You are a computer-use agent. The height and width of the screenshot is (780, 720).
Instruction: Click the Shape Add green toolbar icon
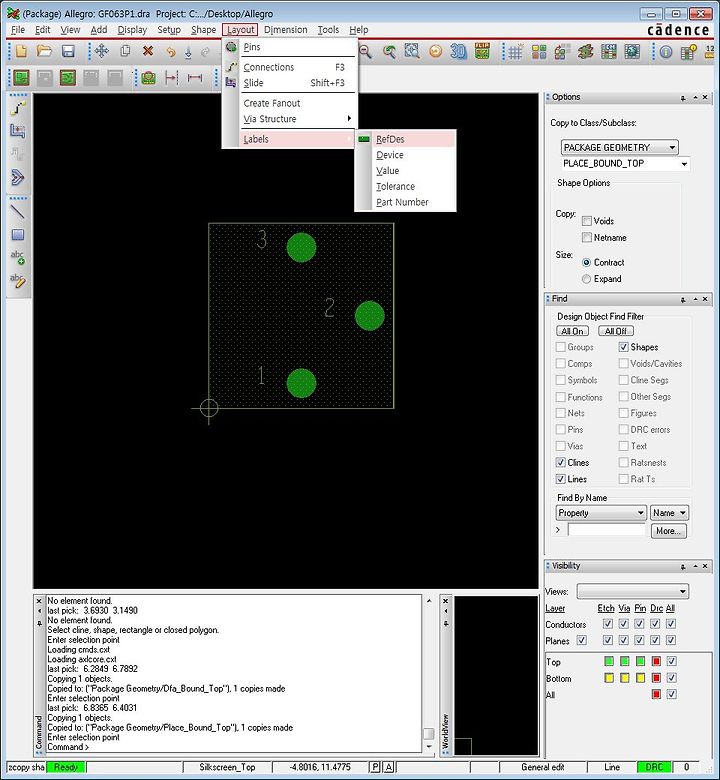coord(21,78)
